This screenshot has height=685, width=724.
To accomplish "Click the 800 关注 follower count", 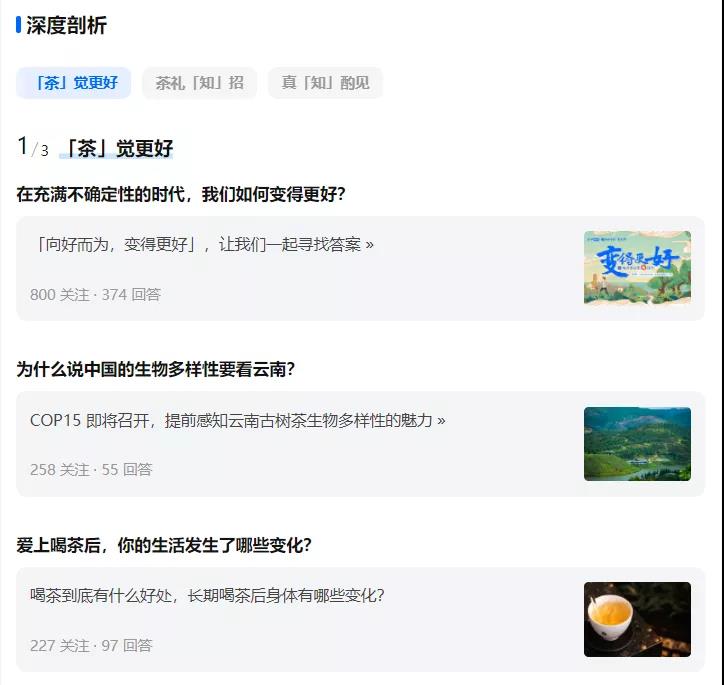I will (59, 295).
